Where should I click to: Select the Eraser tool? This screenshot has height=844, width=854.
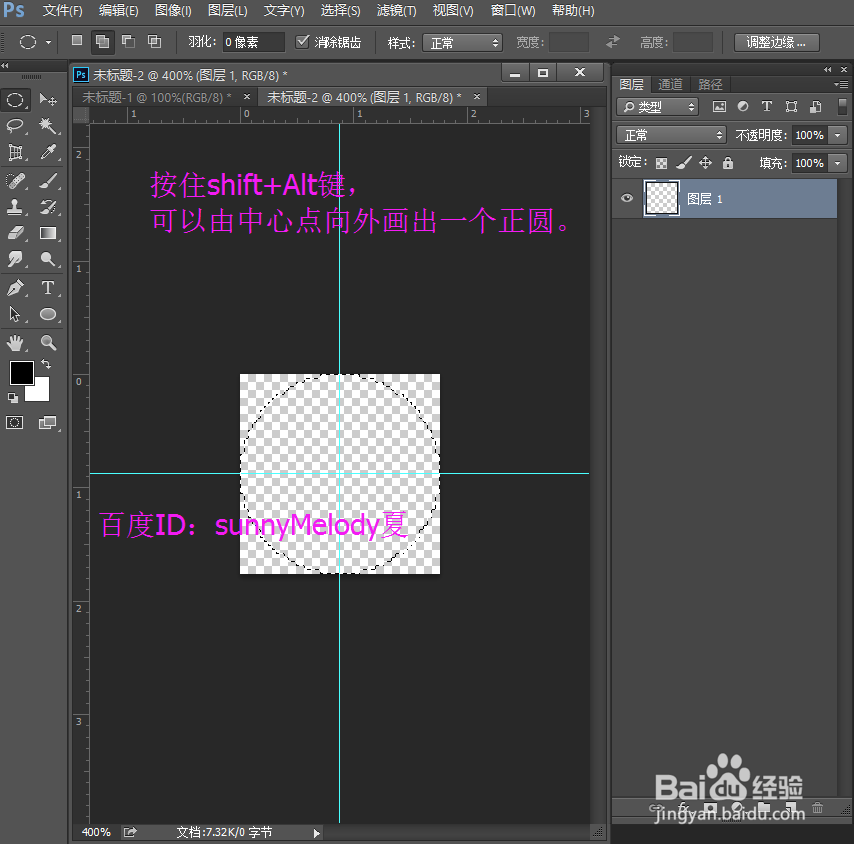point(15,233)
